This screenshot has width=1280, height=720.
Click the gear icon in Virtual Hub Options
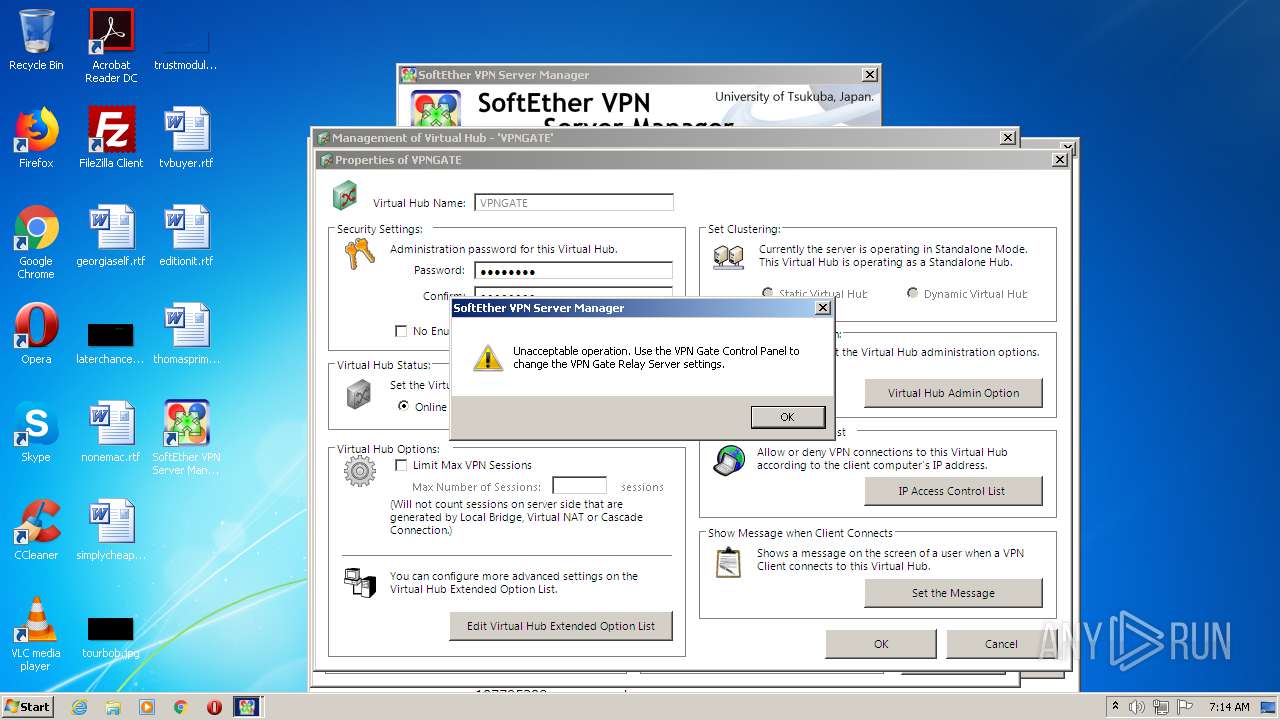tap(360, 471)
